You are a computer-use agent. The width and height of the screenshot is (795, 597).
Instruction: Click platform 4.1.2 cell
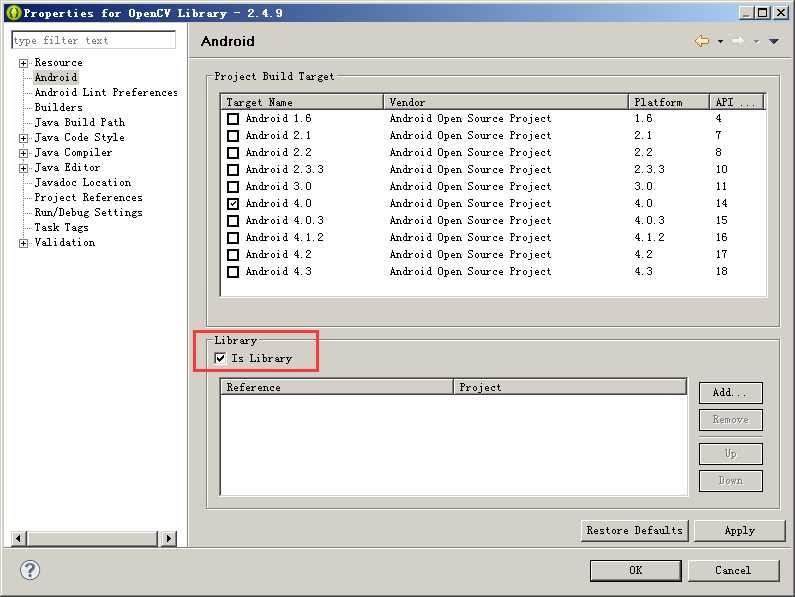(x=649, y=237)
